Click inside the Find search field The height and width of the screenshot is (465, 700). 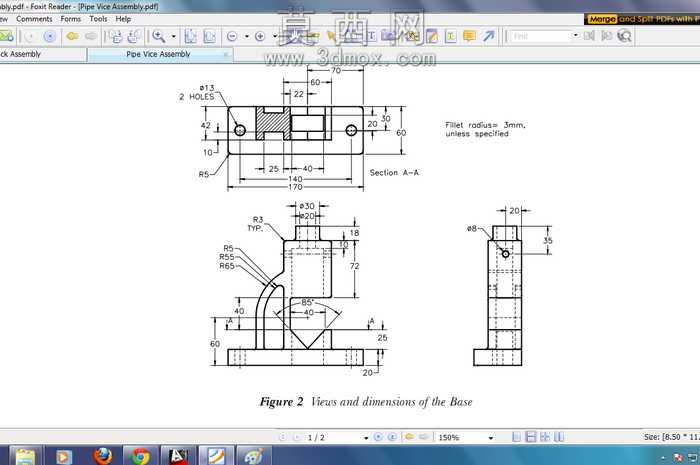click(x=541, y=36)
